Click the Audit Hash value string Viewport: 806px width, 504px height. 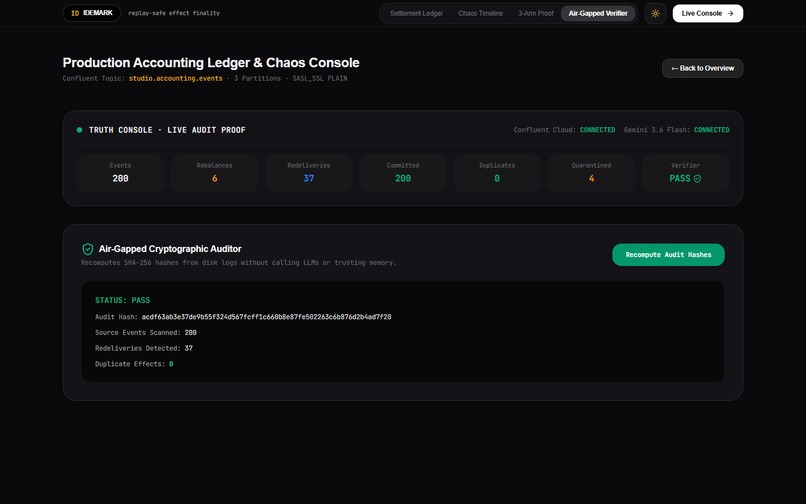266,317
